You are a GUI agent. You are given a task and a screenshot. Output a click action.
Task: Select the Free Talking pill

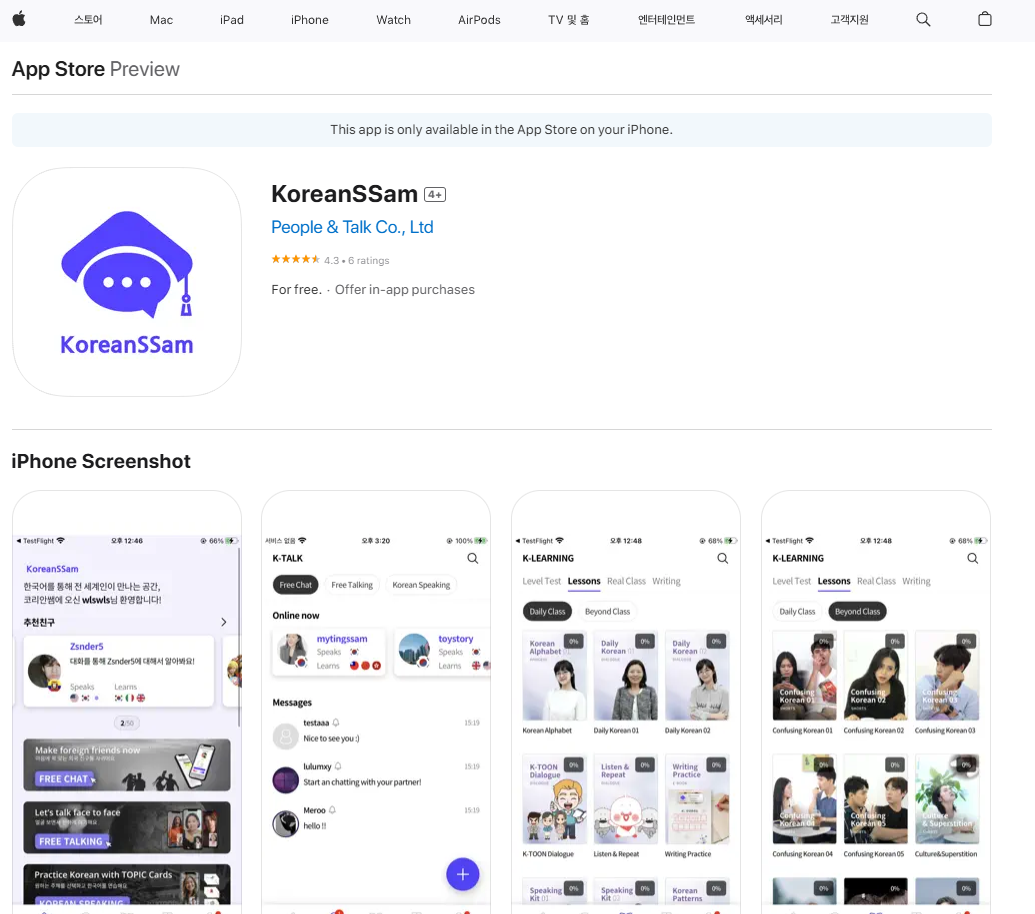[x=352, y=585]
